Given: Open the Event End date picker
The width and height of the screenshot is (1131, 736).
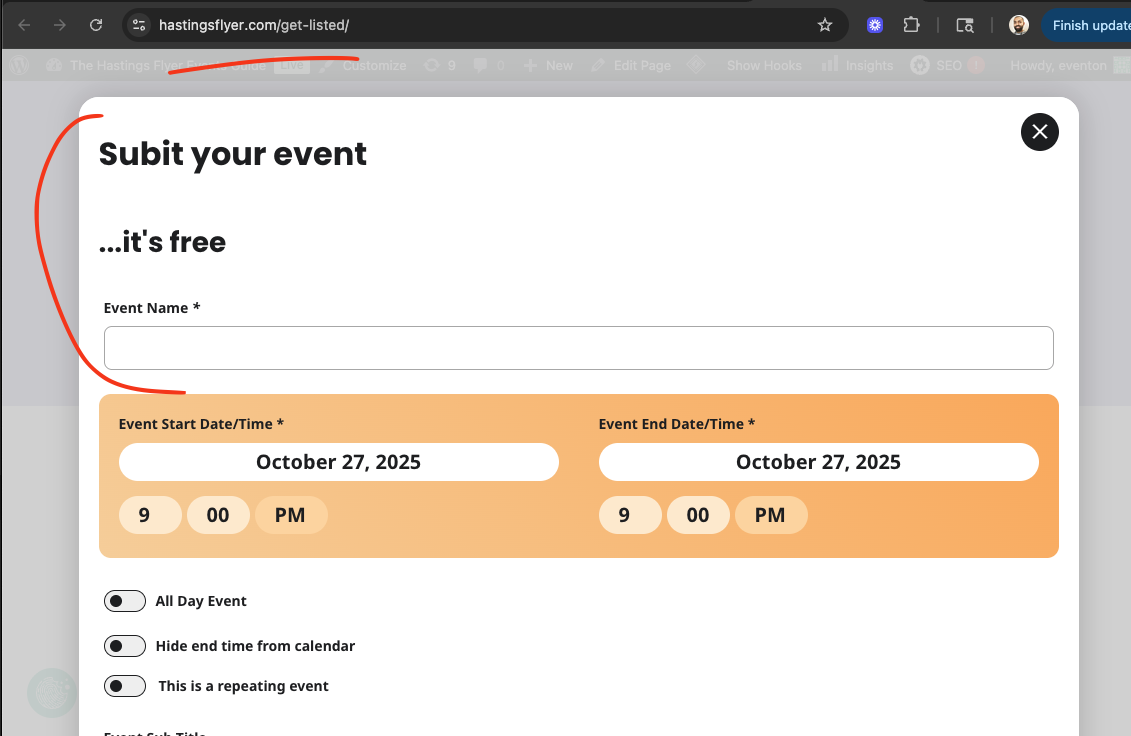Looking at the screenshot, I should tap(818, 462).
